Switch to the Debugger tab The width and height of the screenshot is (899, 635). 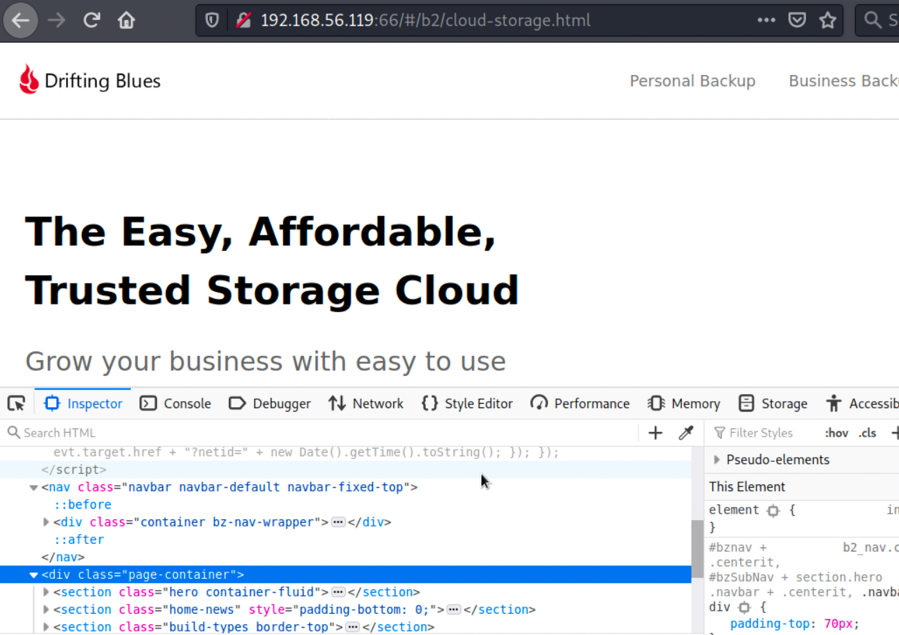point(269,403)
